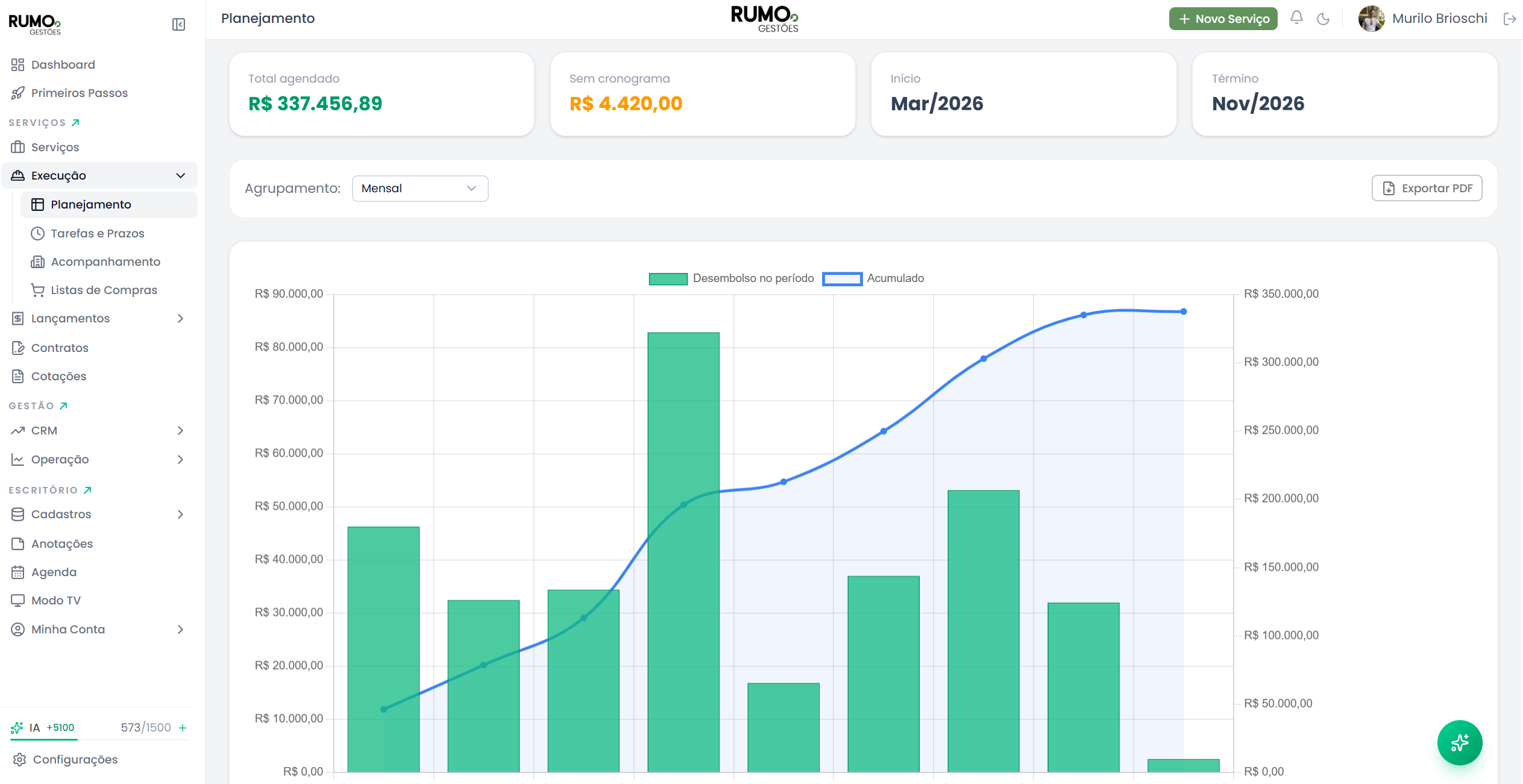Viewport: 1523px width, 784px height.
Task: Click the Total agendado R$ 337.456,89 value
Action: 315,104
